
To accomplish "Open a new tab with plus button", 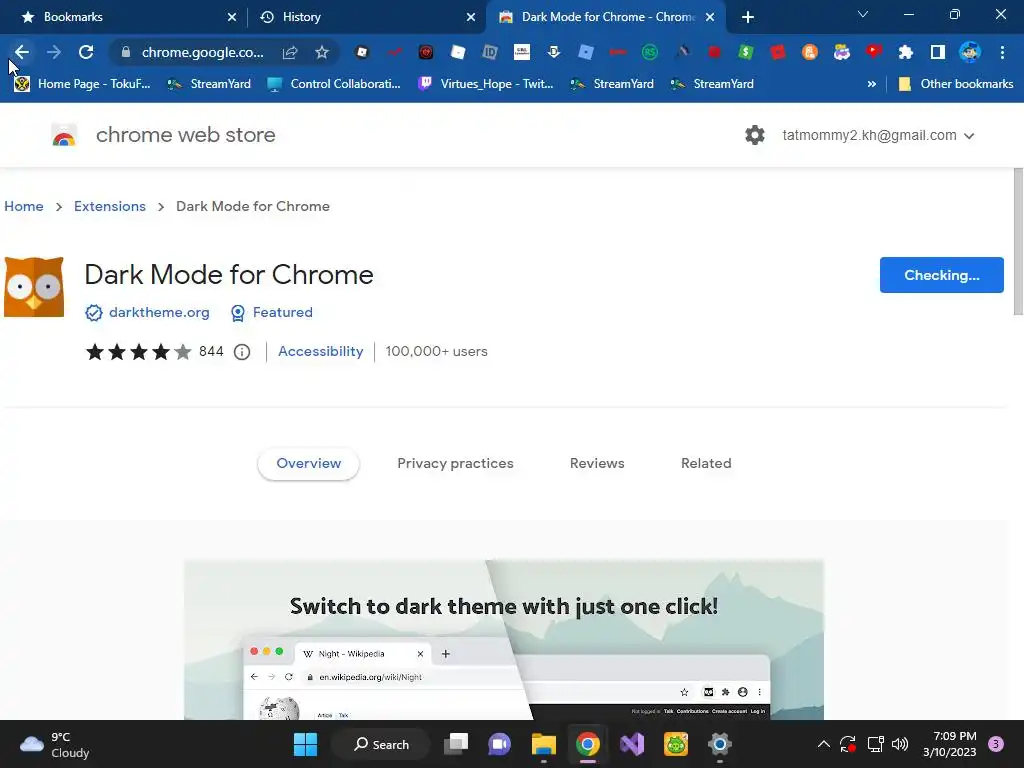I will [x=748, y=17].
